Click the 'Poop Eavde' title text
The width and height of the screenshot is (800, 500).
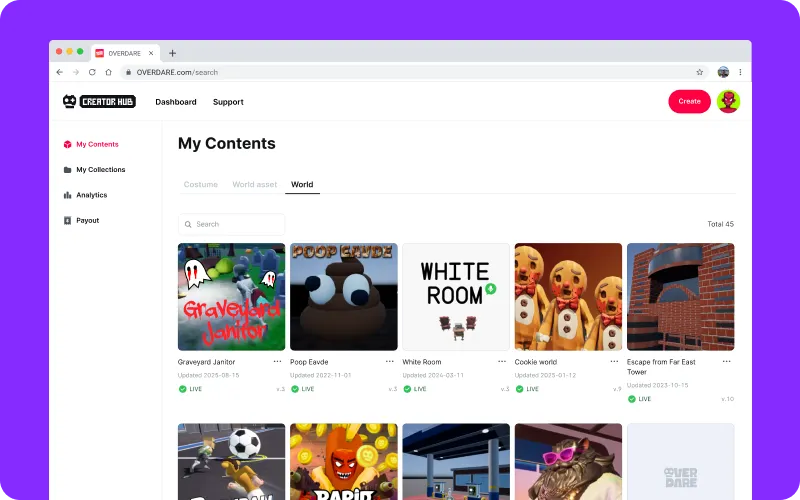309,362
